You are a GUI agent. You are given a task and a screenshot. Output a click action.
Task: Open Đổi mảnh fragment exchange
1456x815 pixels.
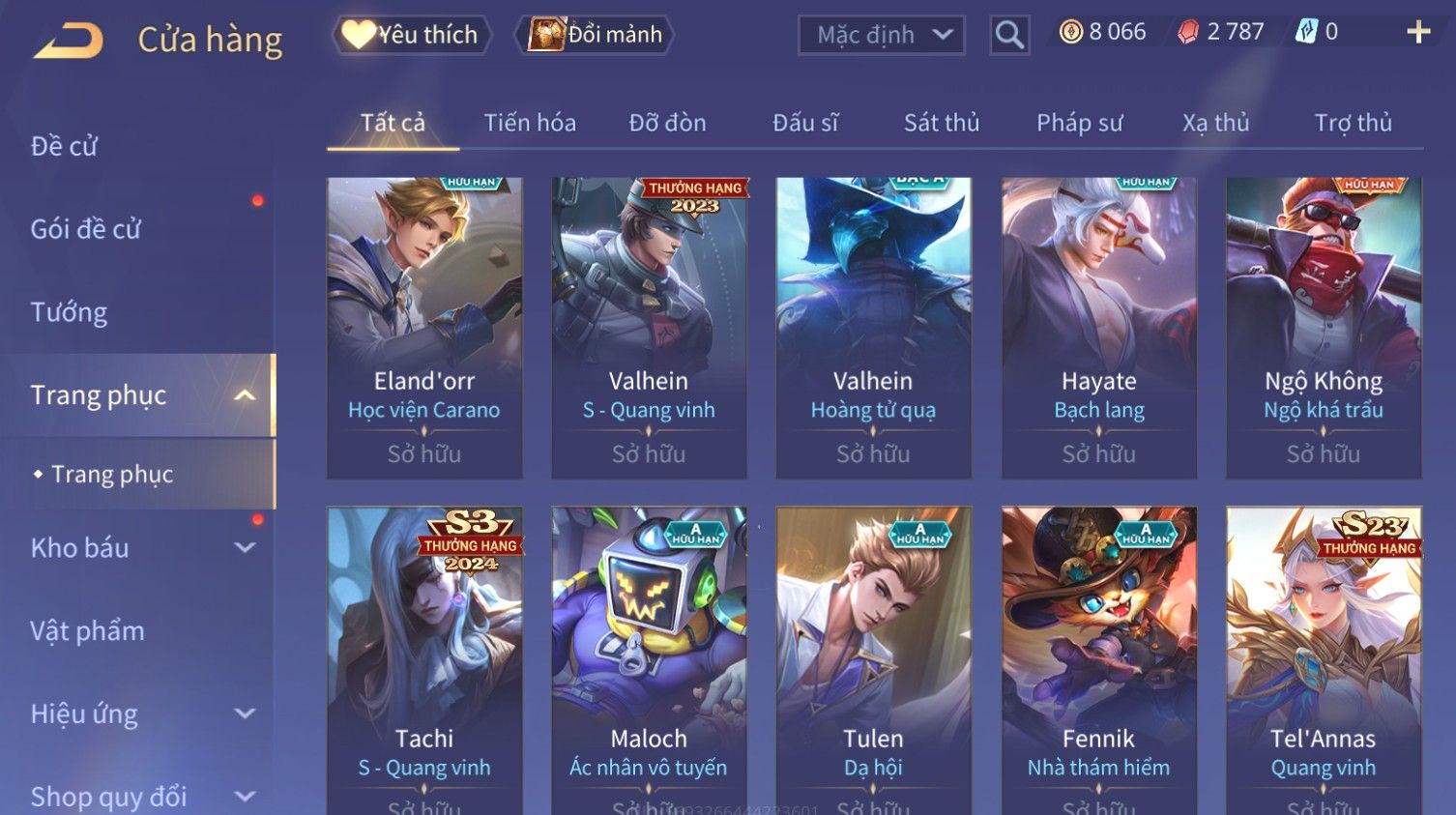[x=596, y=35]
